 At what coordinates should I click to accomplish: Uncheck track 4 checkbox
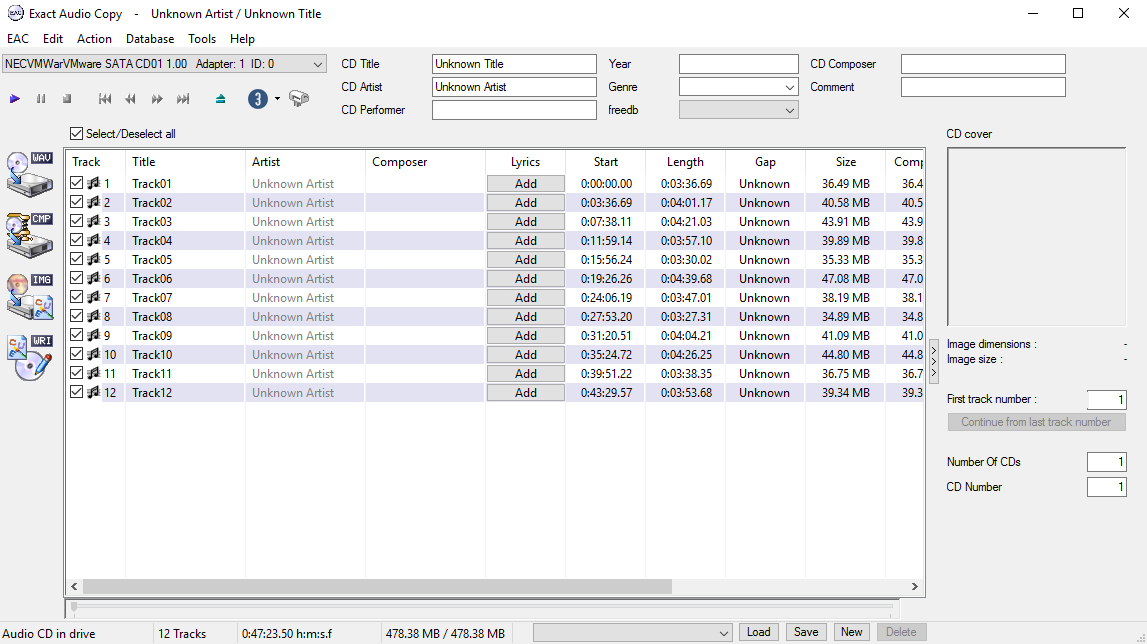[76, 240]
